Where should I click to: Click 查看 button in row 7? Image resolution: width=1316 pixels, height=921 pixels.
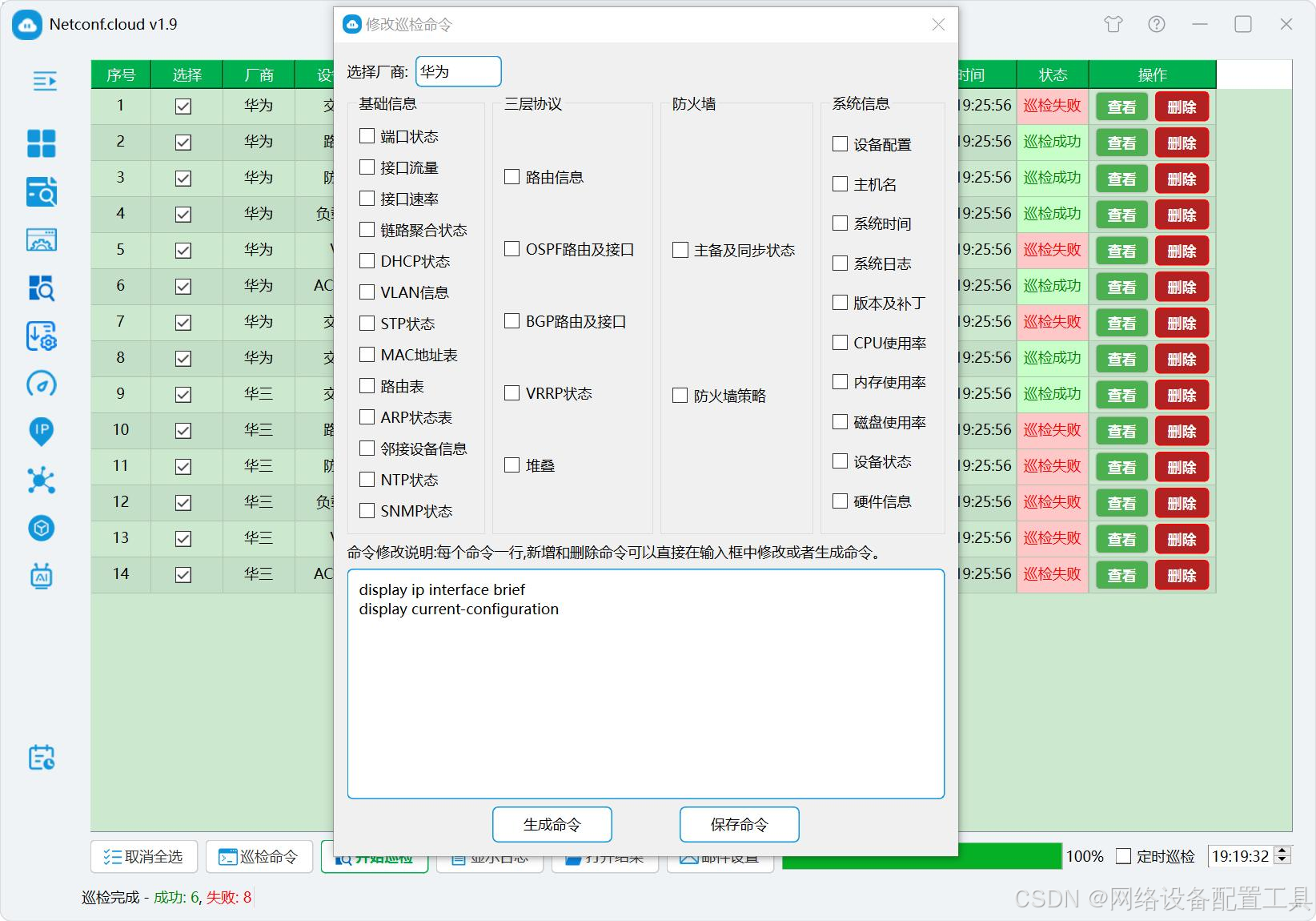pyautogui.click(x=1121, y=323)
